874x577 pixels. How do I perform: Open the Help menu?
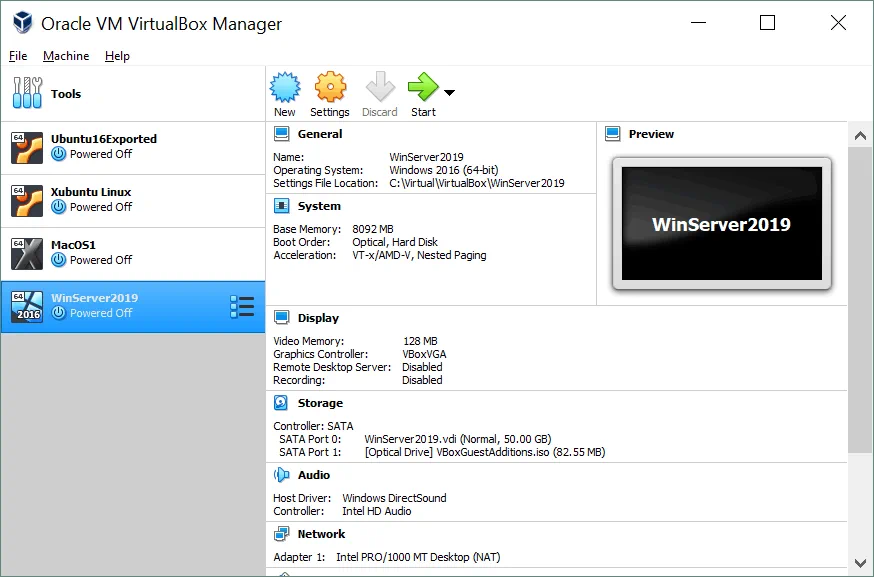(x=117, y=56)
